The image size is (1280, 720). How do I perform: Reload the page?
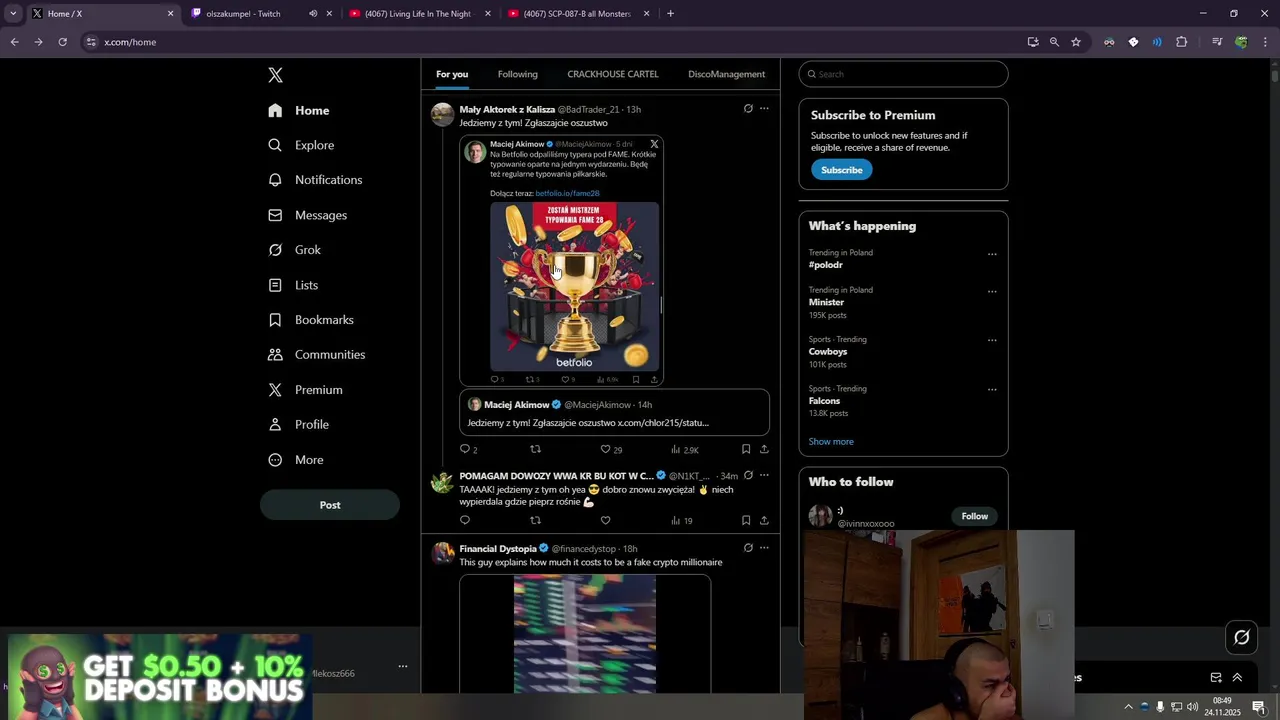tap(62, 42)
